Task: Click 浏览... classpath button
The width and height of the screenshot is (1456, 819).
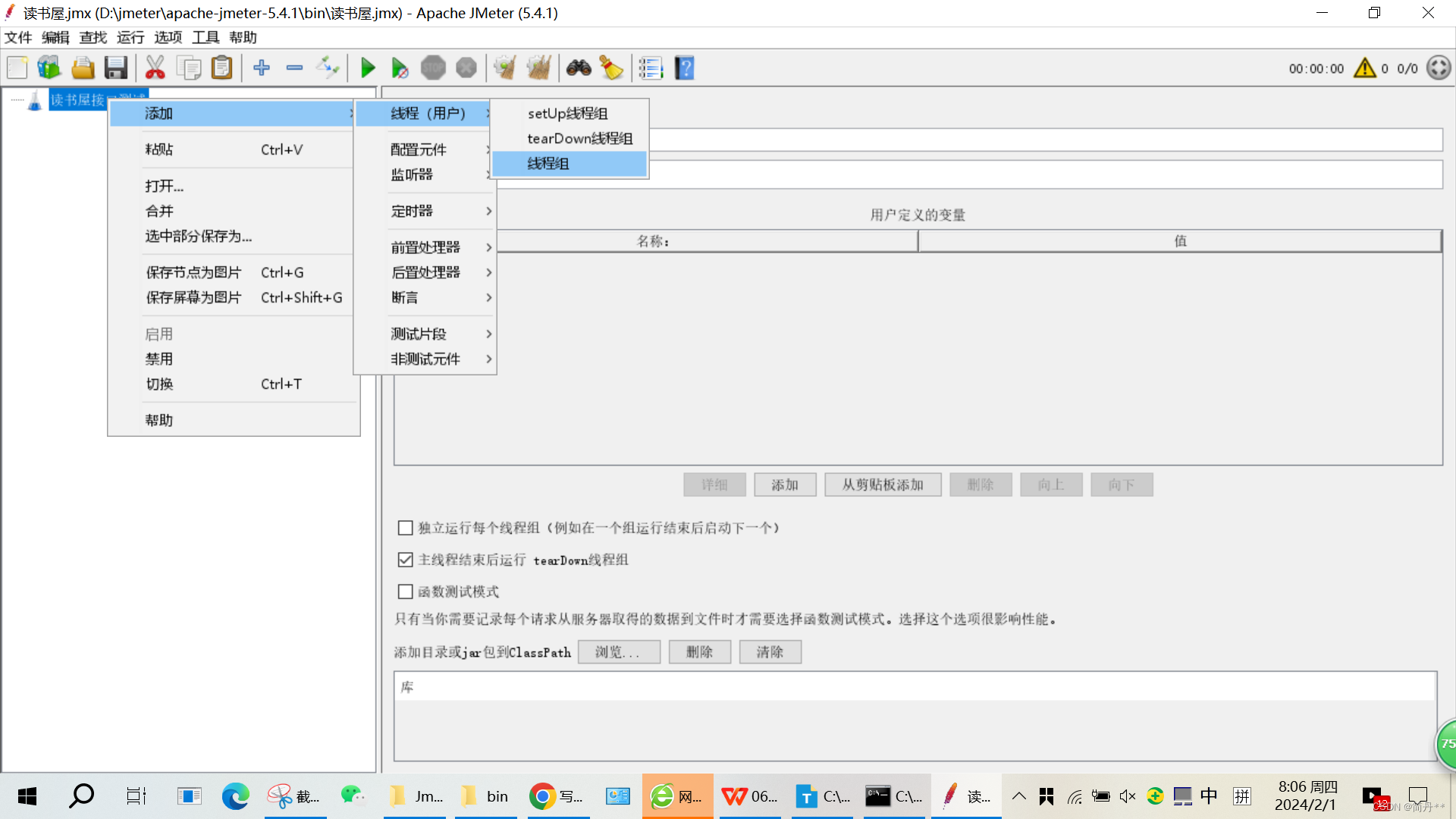Action: [x=619, y=652]
